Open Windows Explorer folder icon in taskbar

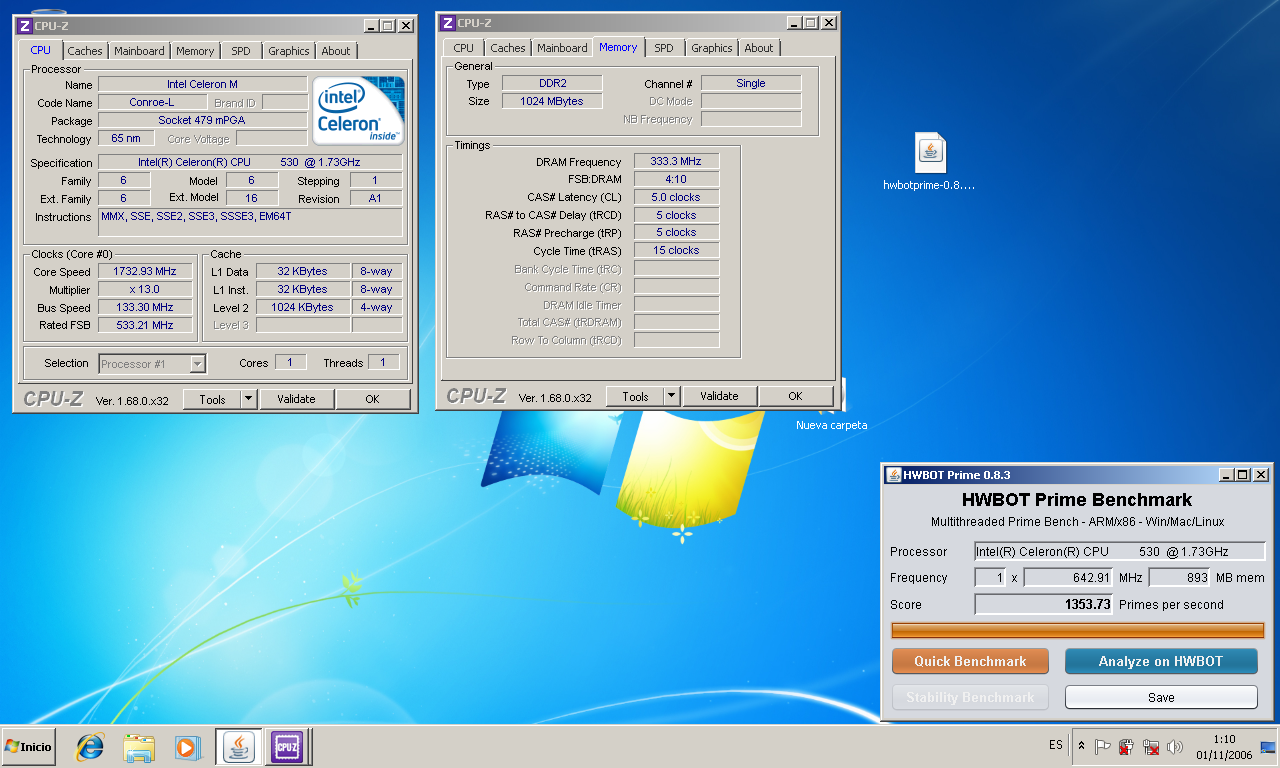(x=139, y=746)
